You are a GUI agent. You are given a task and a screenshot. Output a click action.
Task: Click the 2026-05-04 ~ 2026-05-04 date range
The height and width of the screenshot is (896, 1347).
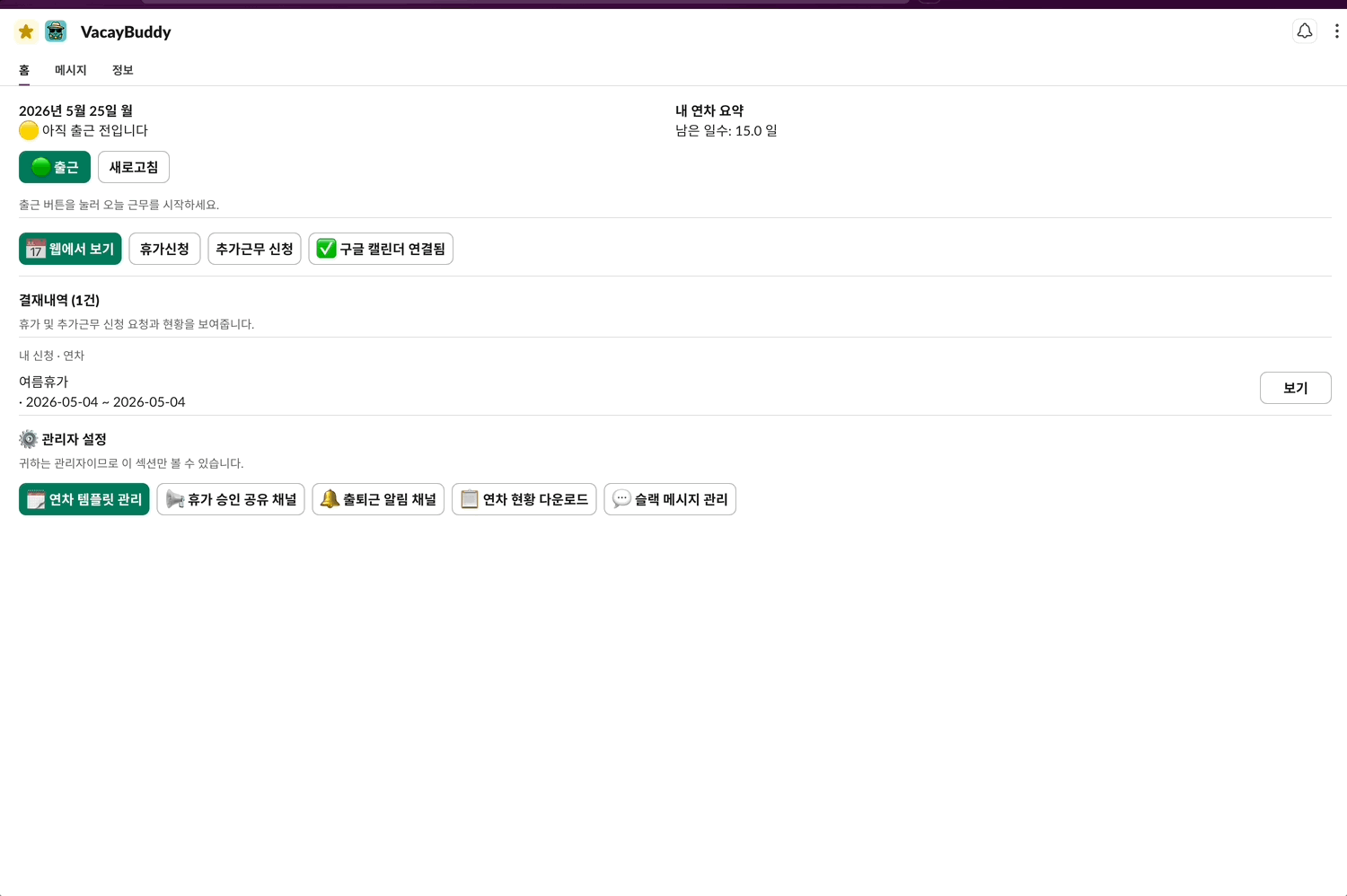[x=105, y=402]
